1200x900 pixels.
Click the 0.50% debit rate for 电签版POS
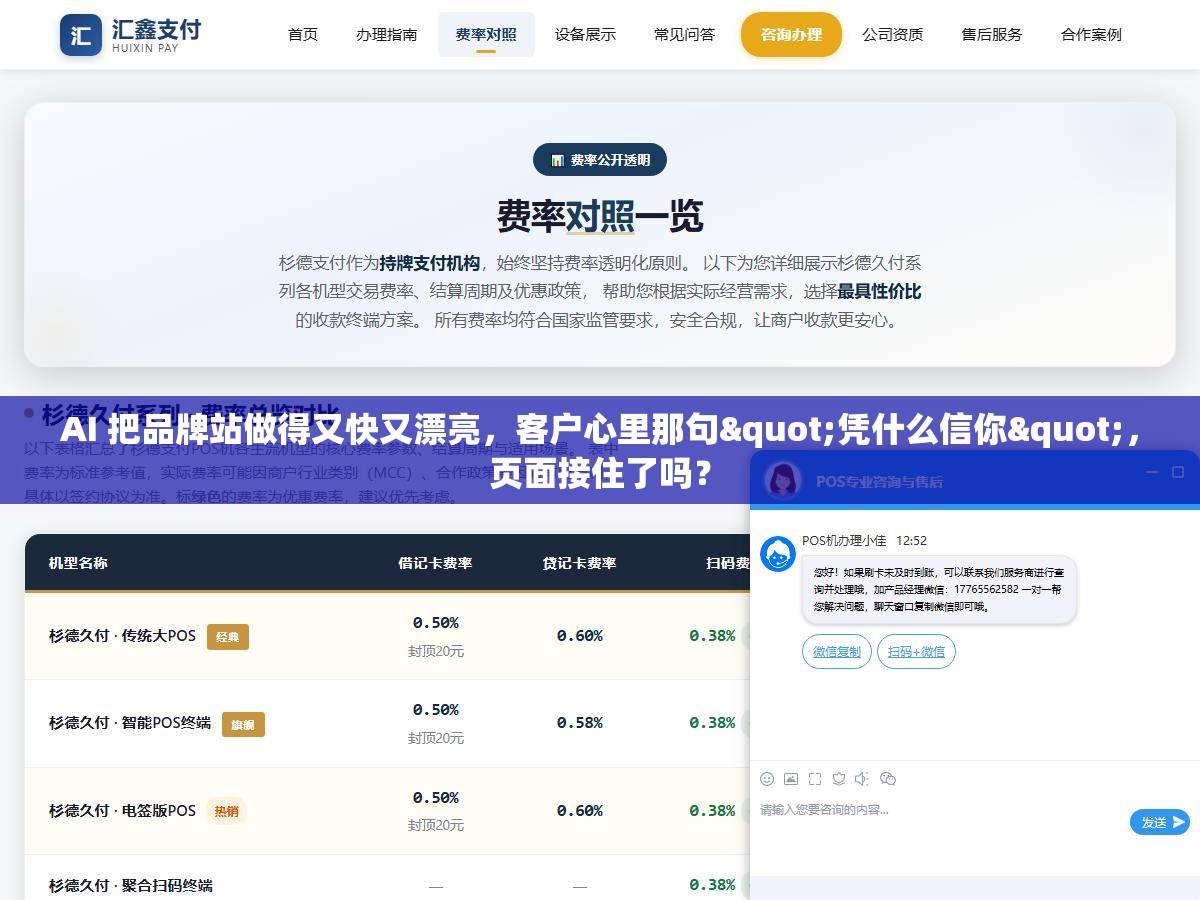[x=436, y=798]
